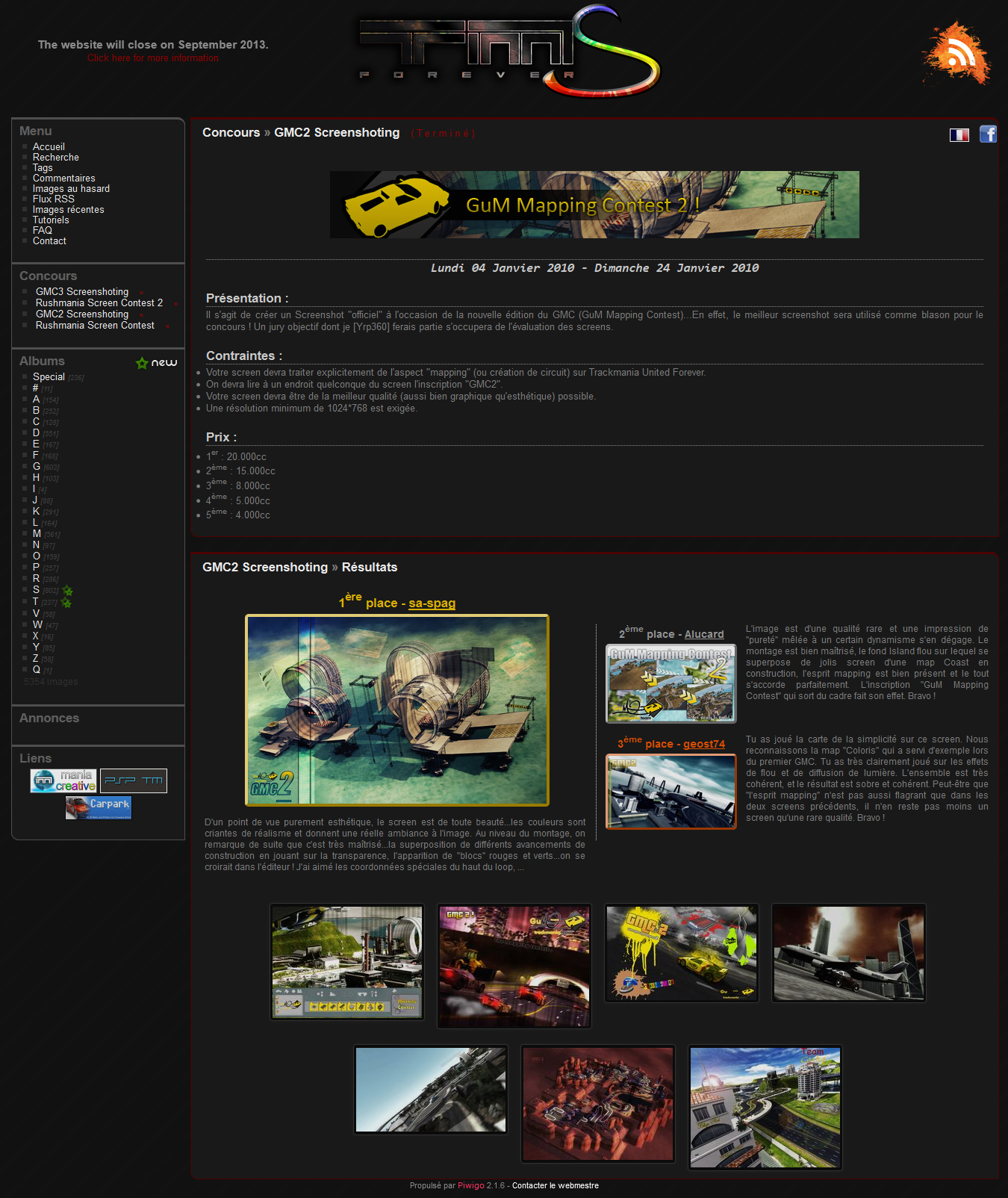Open album W
Viewport: 1008px width, 1198px height.
coord(37,624)
